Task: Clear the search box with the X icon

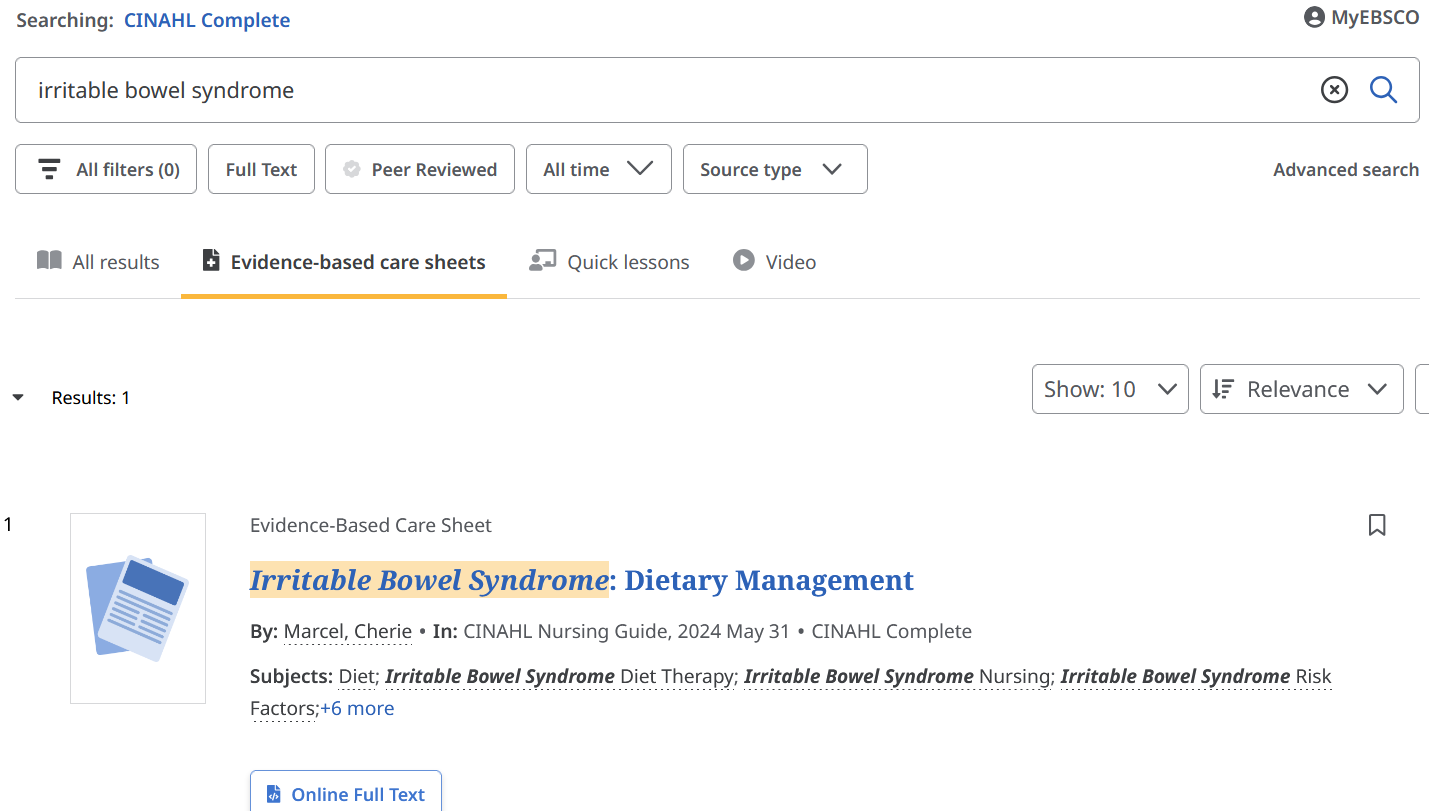Action: (x=1334, y=90)
